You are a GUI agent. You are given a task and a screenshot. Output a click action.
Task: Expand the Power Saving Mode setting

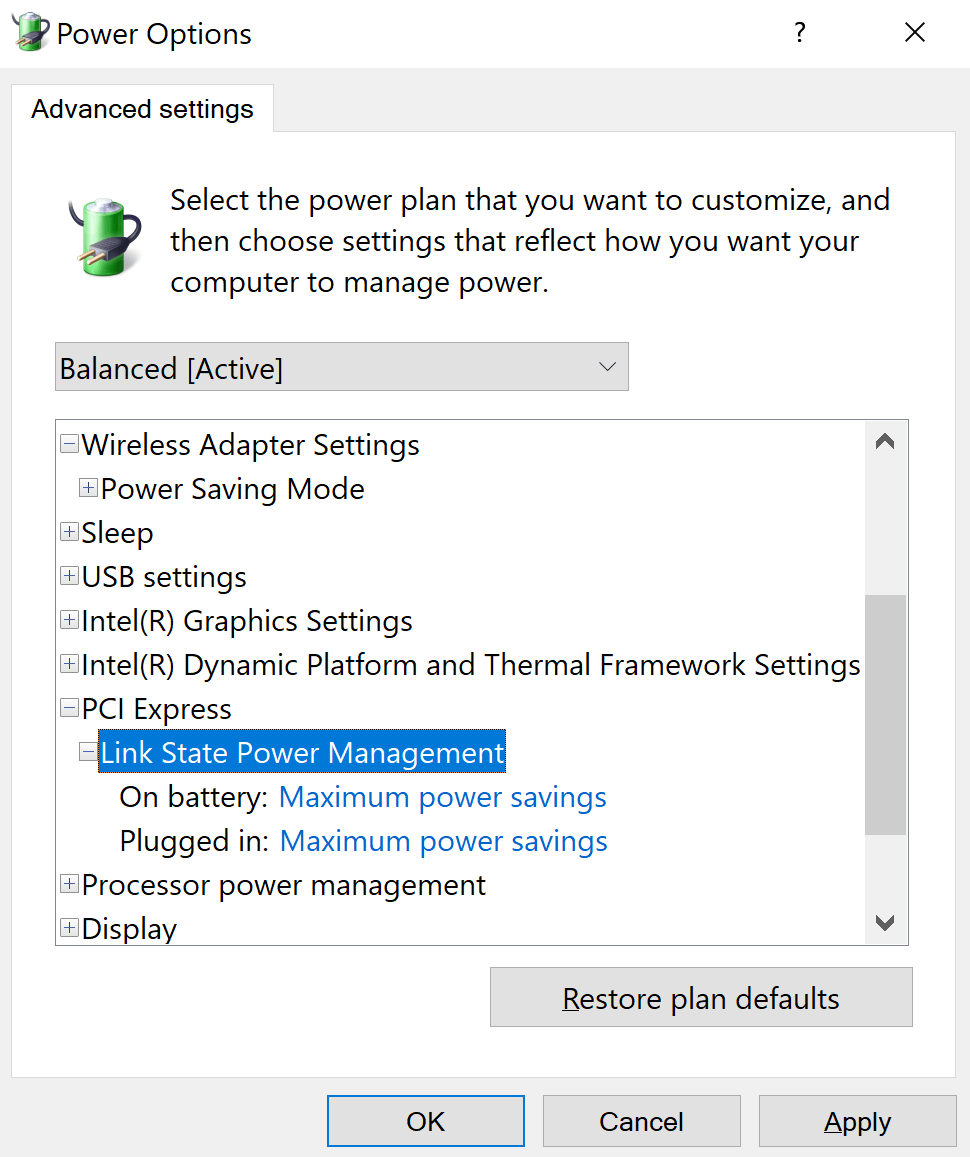tap(88, 488)
